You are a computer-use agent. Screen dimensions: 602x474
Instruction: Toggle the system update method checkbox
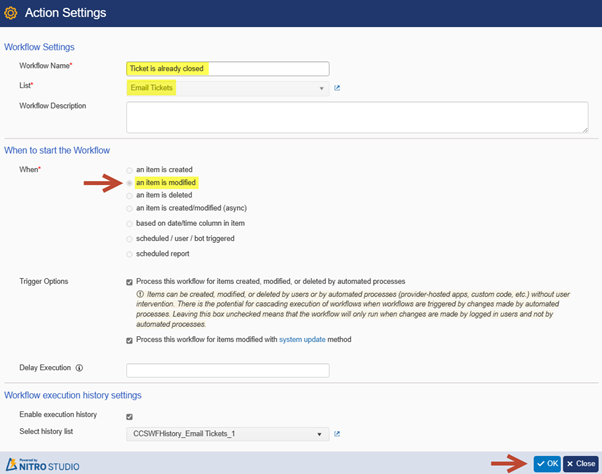coord(129,340)
